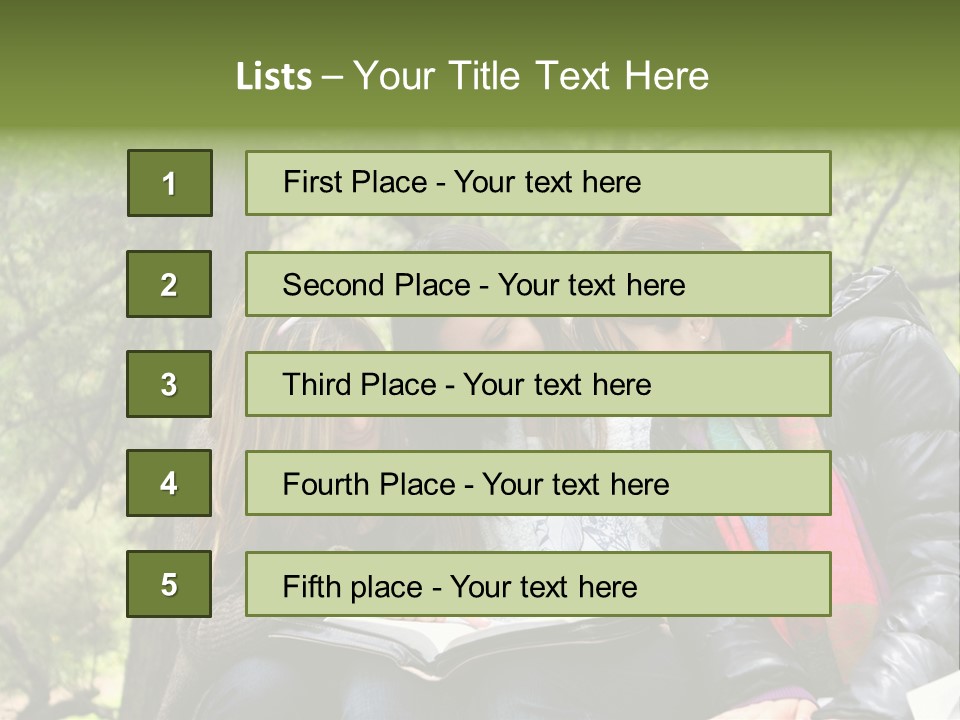This screenshot has width=960, height=720.
Task: Click the bold word Lists in title
Action: 274,76
